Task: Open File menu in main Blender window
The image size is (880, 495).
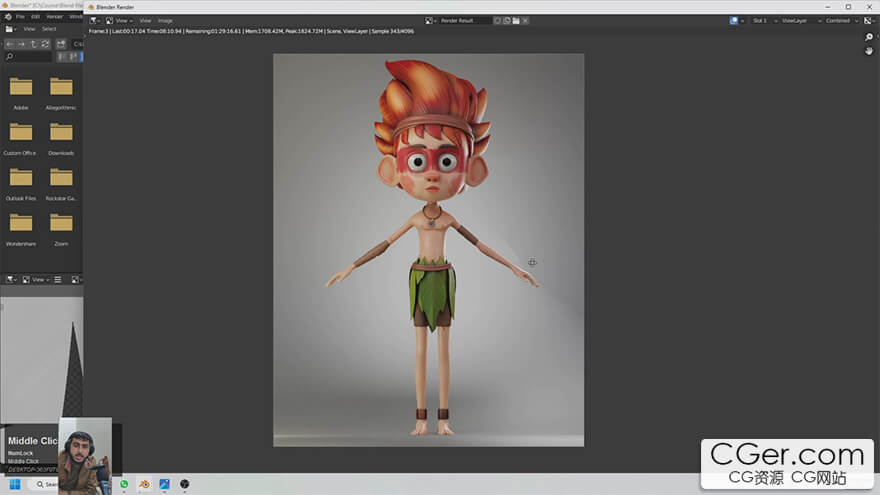Action: point(20,17)
